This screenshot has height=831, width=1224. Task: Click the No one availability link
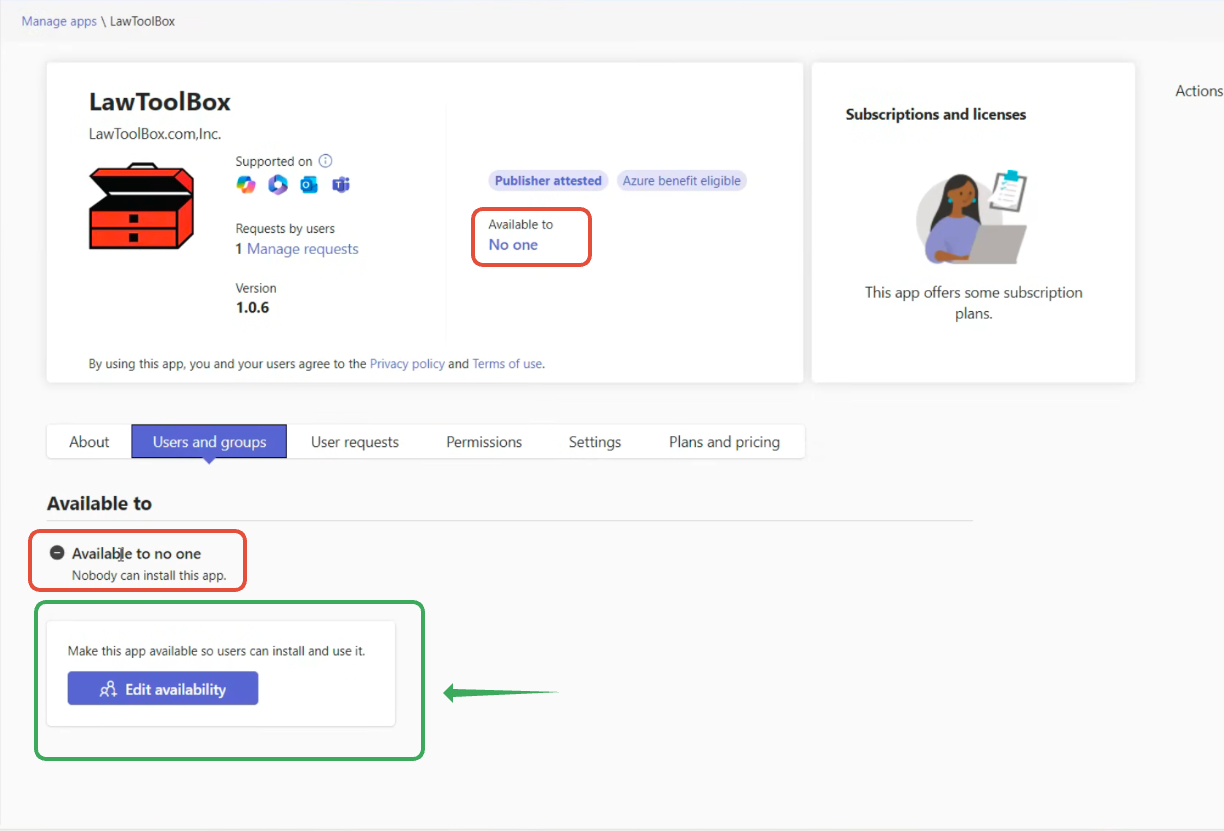[513, 245]
